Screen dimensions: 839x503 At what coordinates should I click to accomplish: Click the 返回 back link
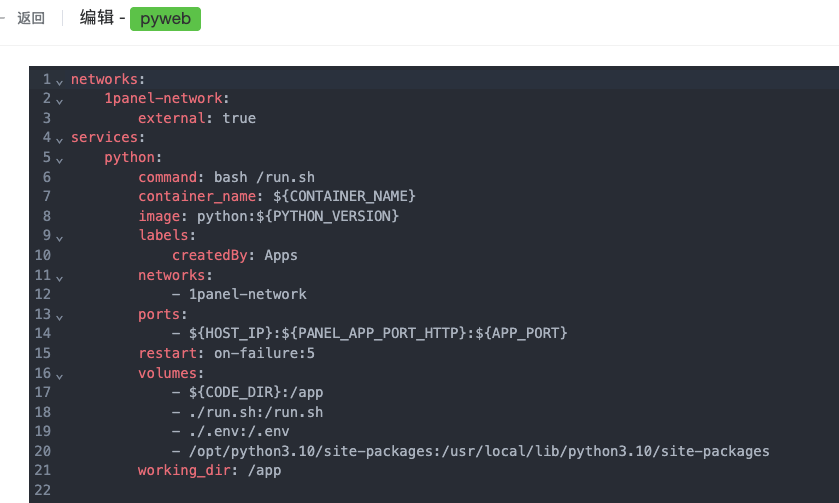(30, 18)
